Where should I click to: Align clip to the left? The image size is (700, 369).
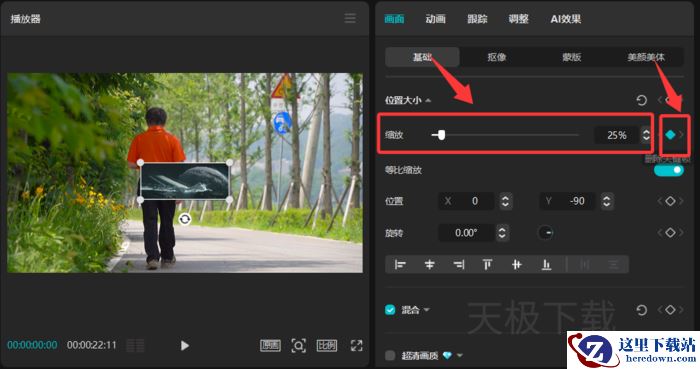pyautogui.click(x=400, y=265)
